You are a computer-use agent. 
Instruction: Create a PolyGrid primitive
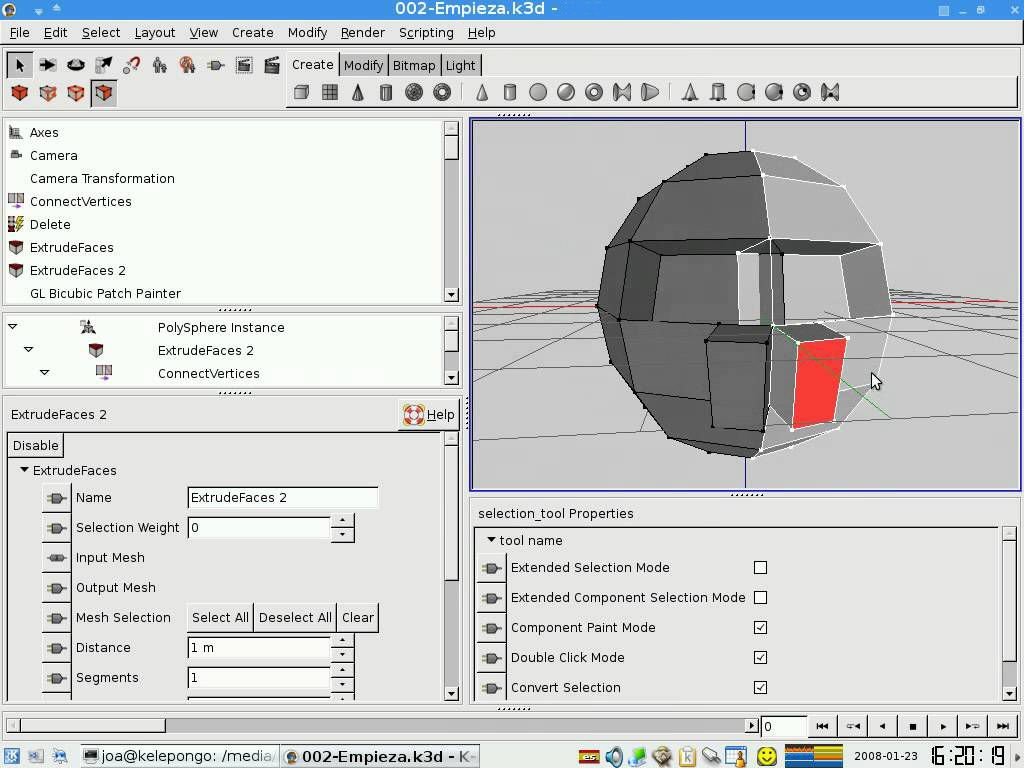(x=327, y=91)
